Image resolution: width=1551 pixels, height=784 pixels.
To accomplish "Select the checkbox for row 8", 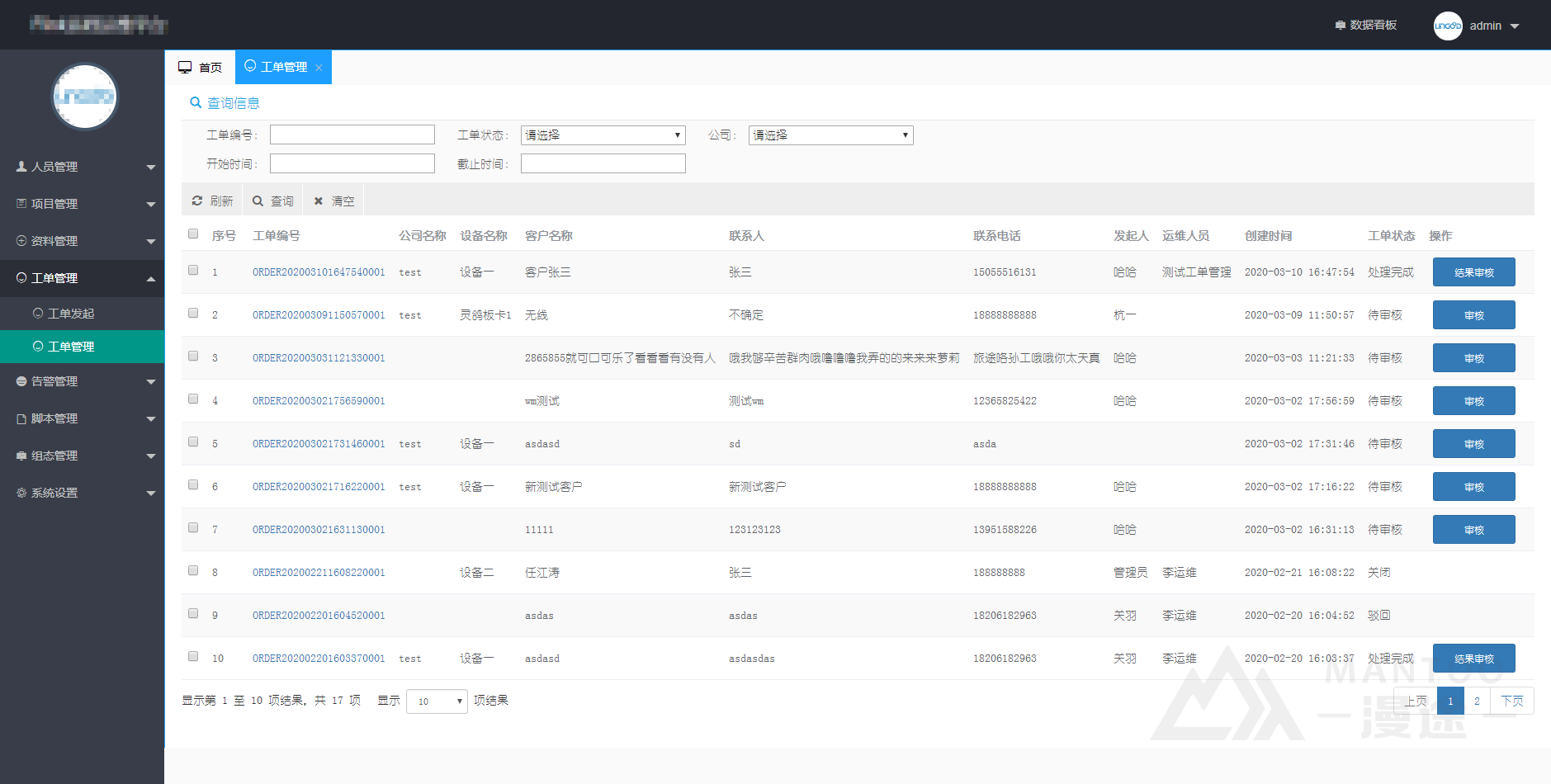I will (x=193, y=570).
